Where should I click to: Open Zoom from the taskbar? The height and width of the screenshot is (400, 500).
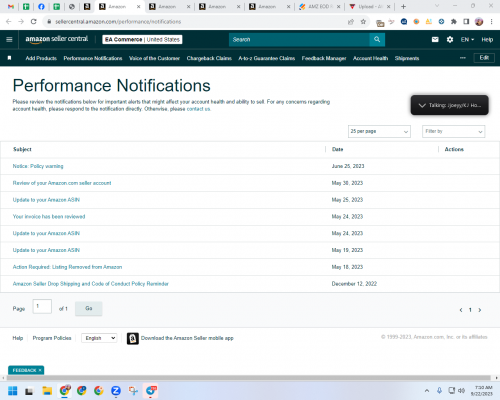coord(116,391)
